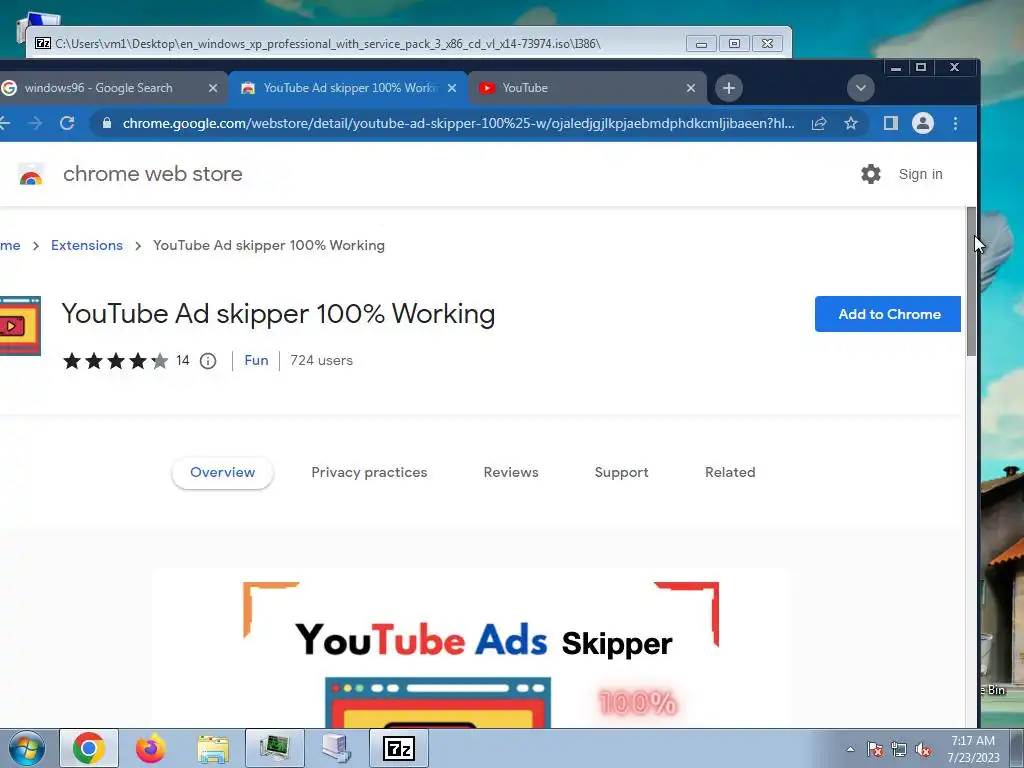Click the muted volume tray icon
Image resolution: width=1024 pixels, height=768 pixels.
[x=923, y=749]
